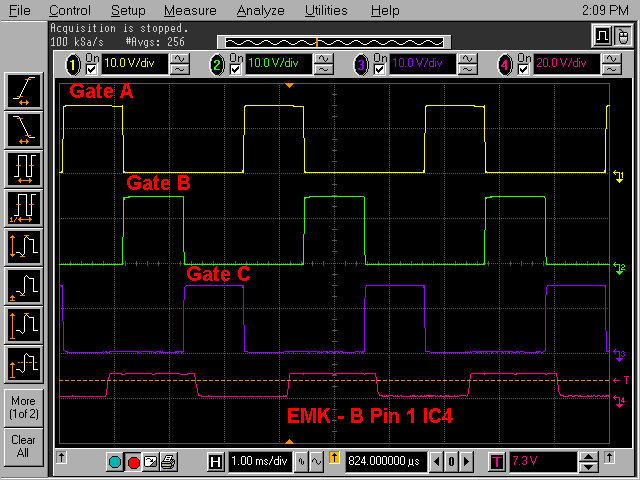Viewport: 640px width, 480px height.
Task: Click the period measurement icon
Action: (x=24, y=167)
